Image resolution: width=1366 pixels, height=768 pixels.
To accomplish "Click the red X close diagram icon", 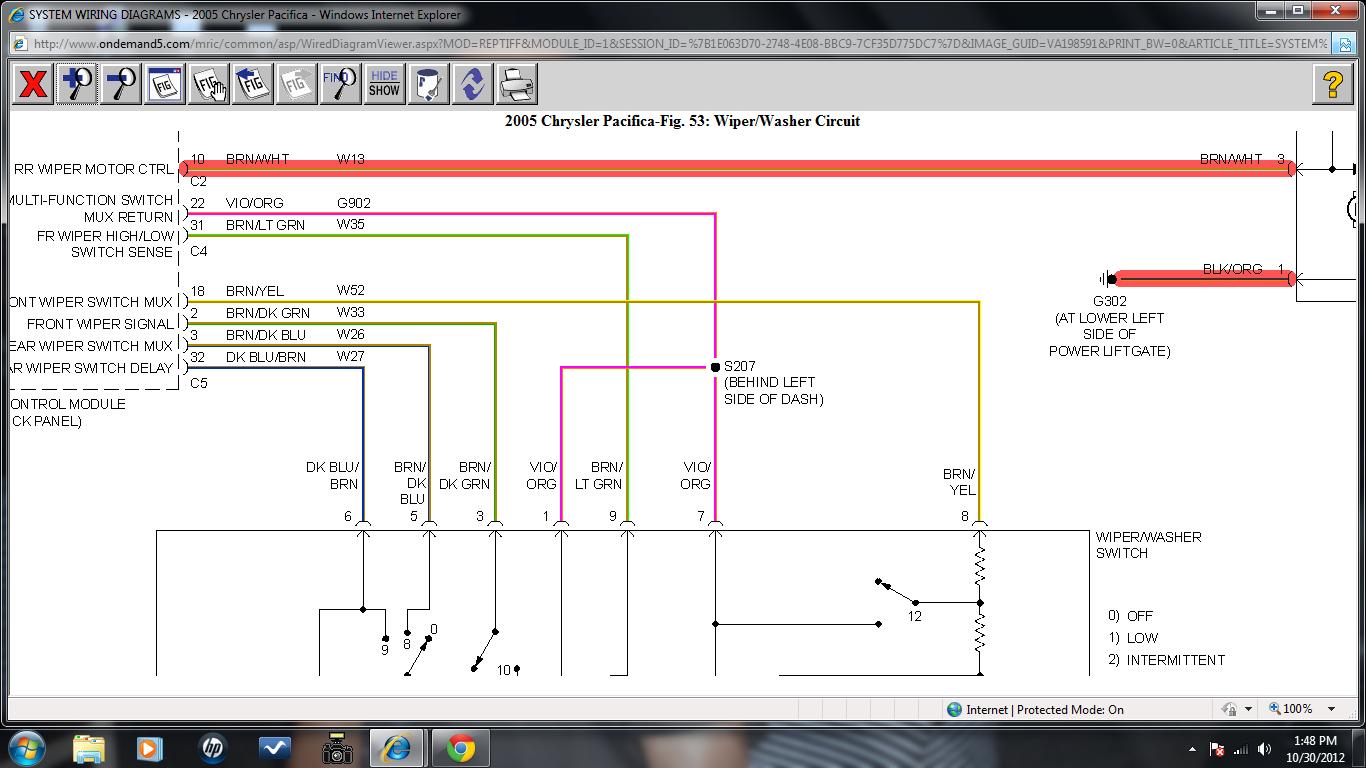I will 33,84.
